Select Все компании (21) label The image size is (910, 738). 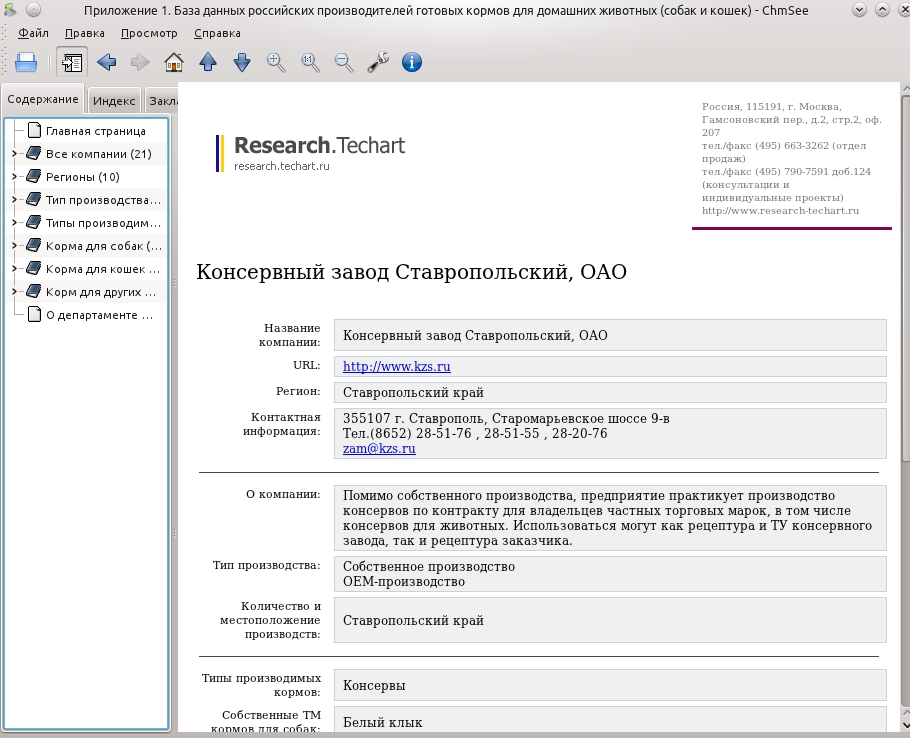click(x=99, y=154)
